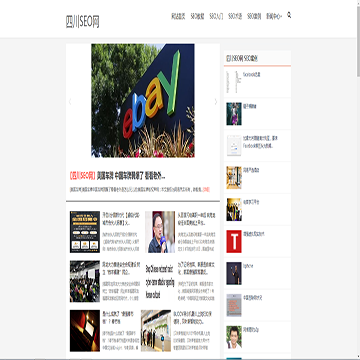360x360 pixels.
Task: Open the sidebar presenter on stage thumbnail
Action: (x=234, y=273)
